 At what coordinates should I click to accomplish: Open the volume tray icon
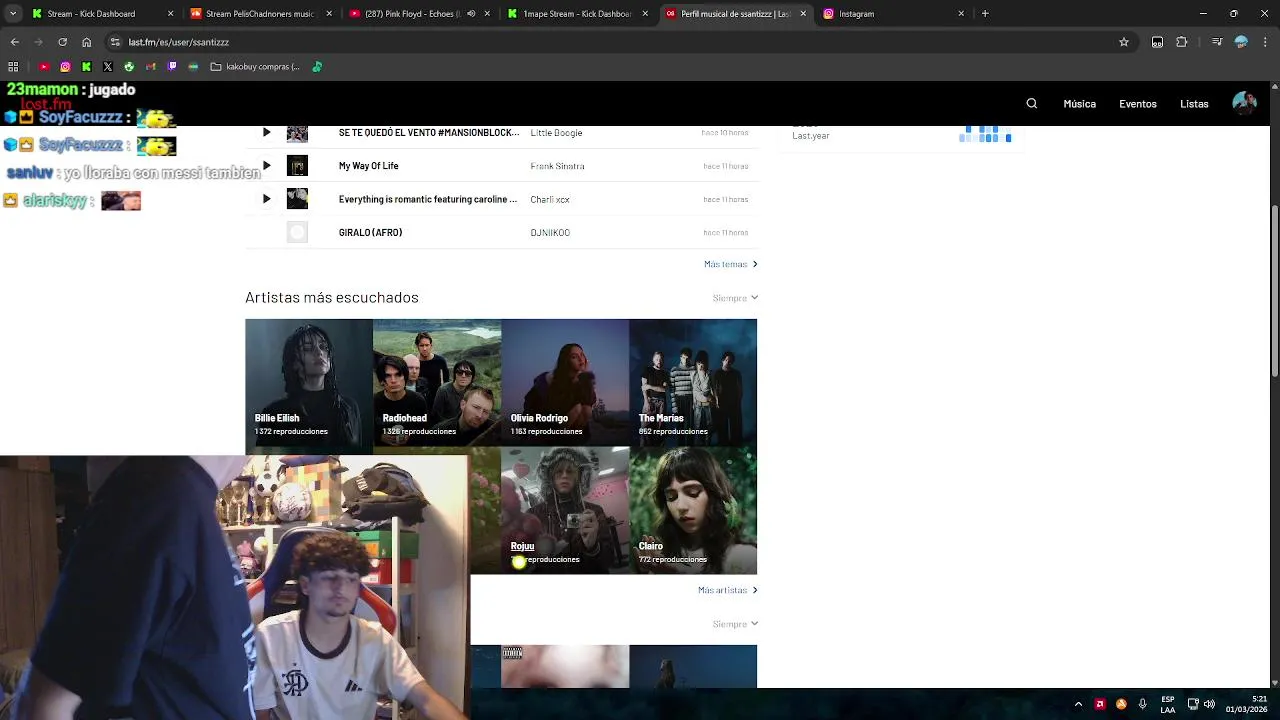1209,704
